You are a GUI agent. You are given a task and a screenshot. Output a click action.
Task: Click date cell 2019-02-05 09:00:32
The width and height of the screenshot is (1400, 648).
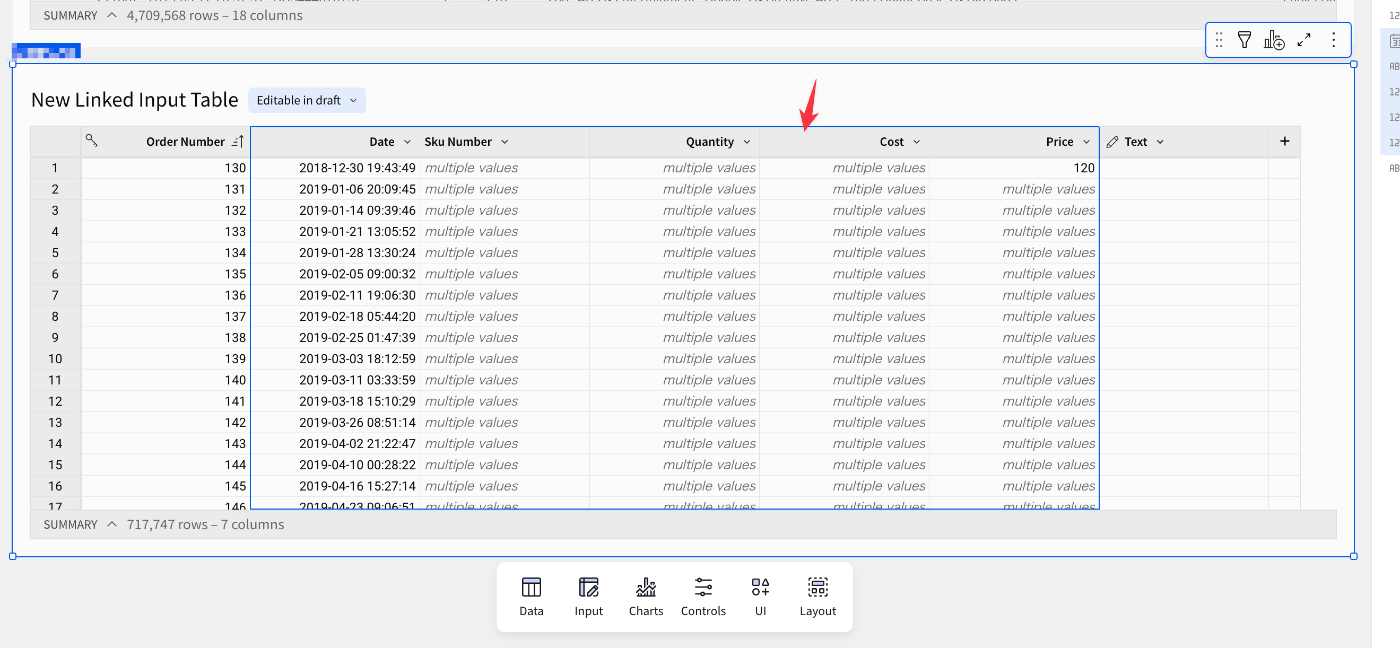[335, 274]
